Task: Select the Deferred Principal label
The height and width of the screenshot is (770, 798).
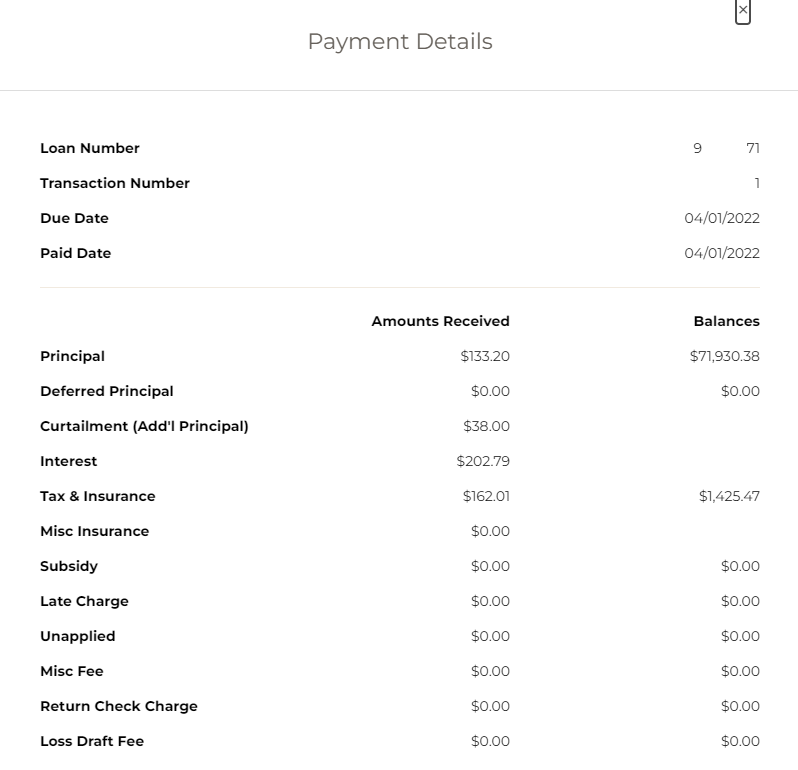Action: [107, 391]
